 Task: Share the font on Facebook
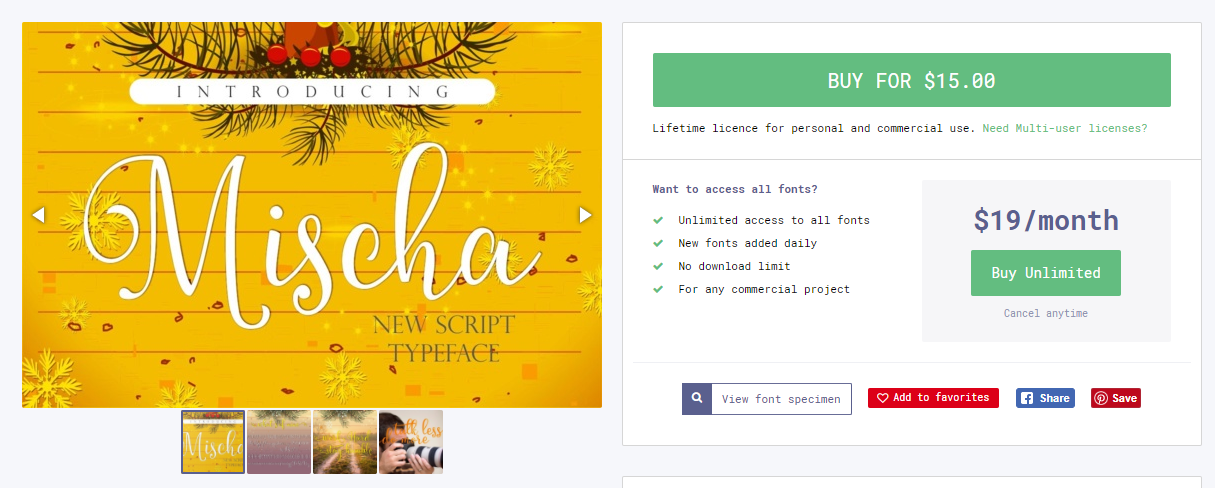pos(1045,398)
